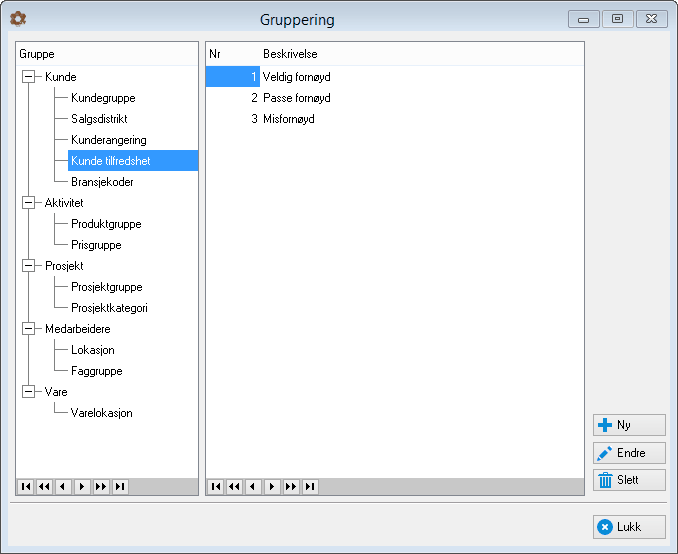This screenshot has height=554, width=678.
Task: Click the Endre button to edit entry
Action: click(x=629, y=453)
